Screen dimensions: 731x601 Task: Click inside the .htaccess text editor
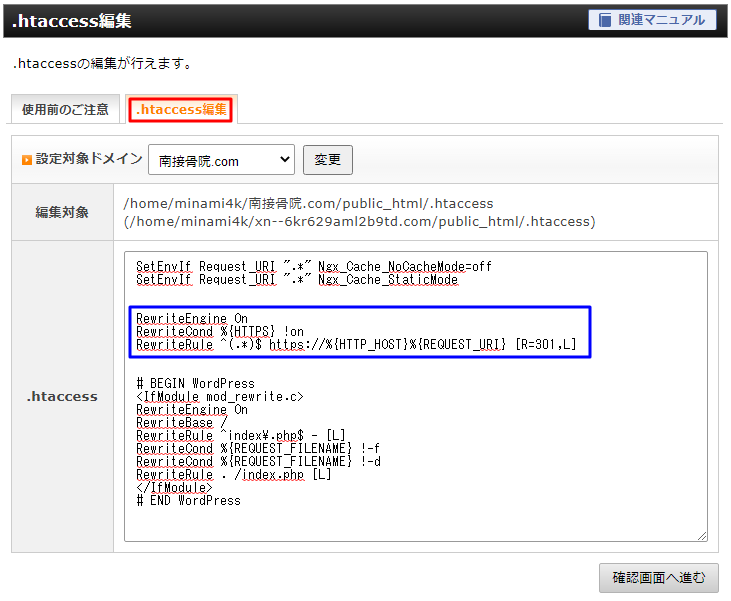click(x=416, y=396)
